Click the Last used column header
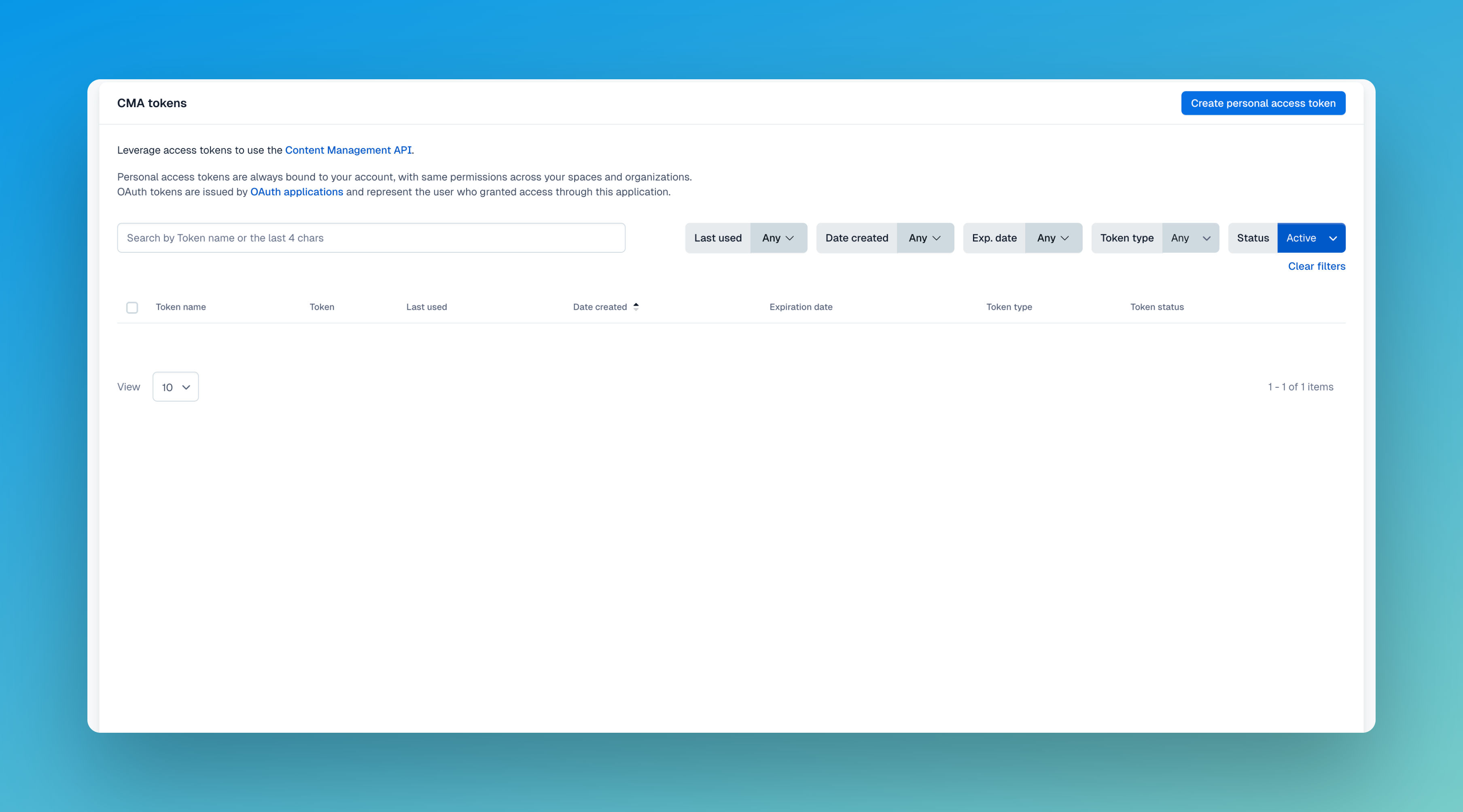Image resolution: width=1463 pixels, height=812 pixels. (426, 307)
